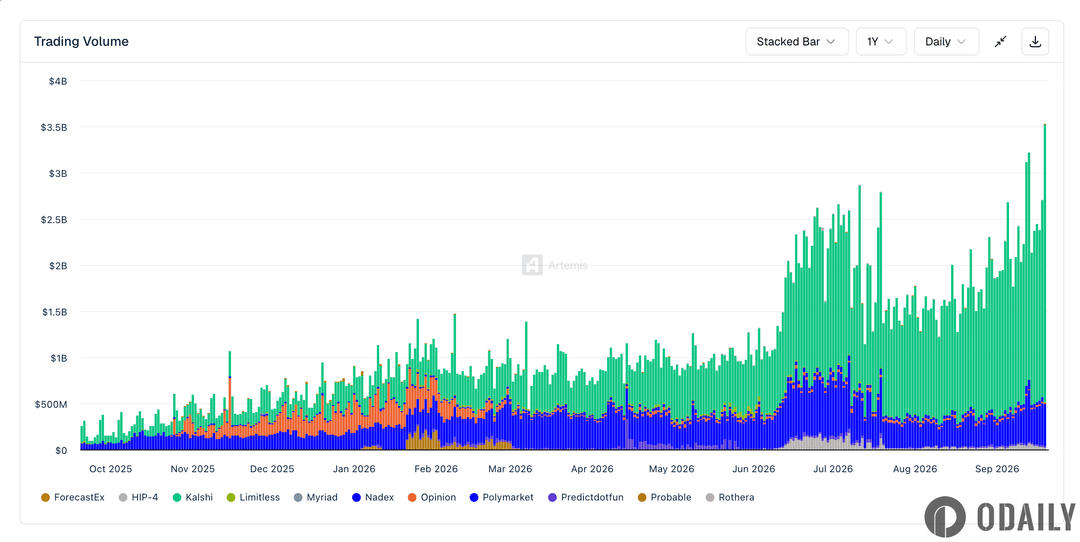
Task: Click the download chart icon
Action: pyautogui.click(x=1035, y=41)
